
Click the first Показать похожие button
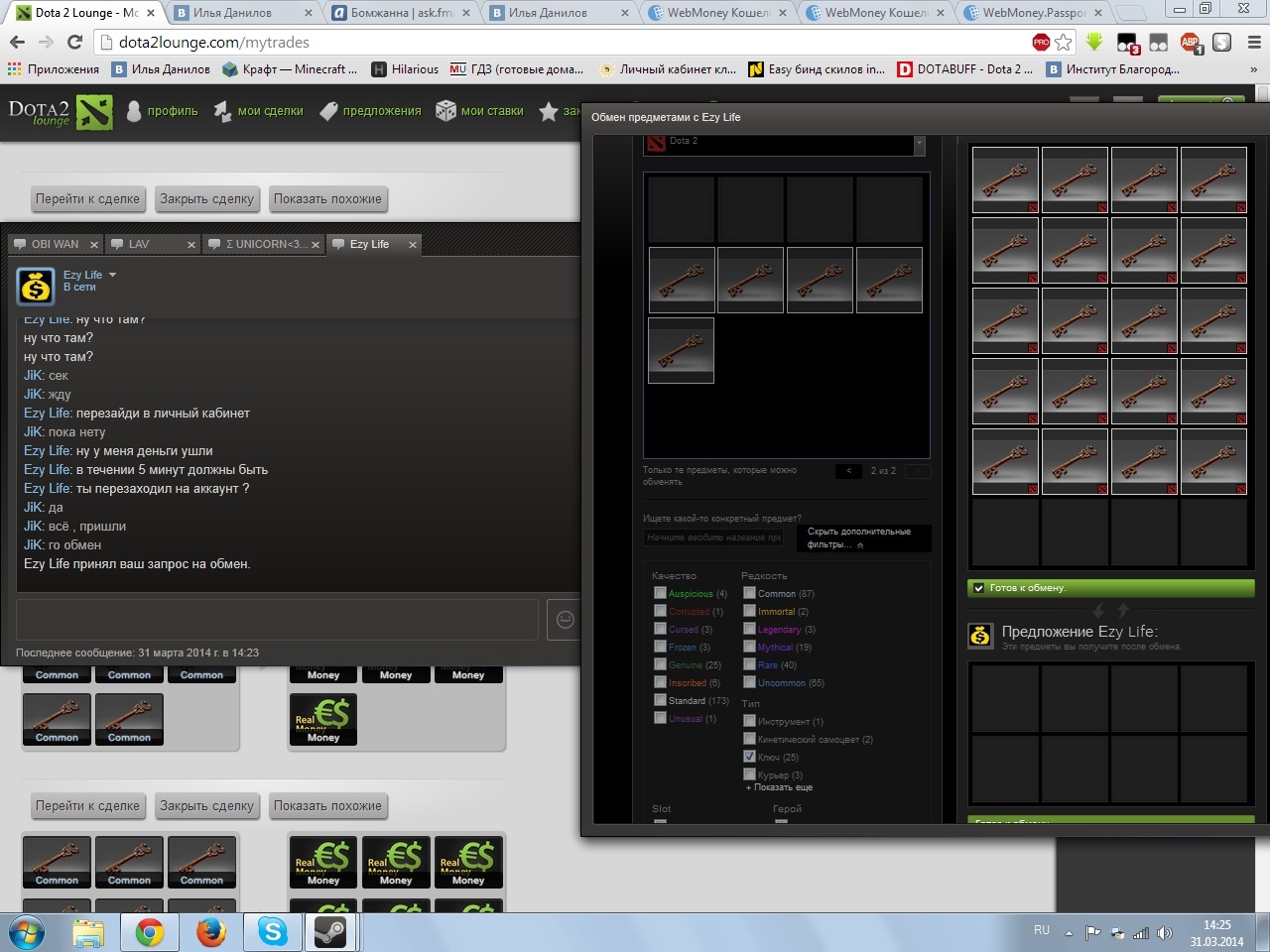(327, 199)
